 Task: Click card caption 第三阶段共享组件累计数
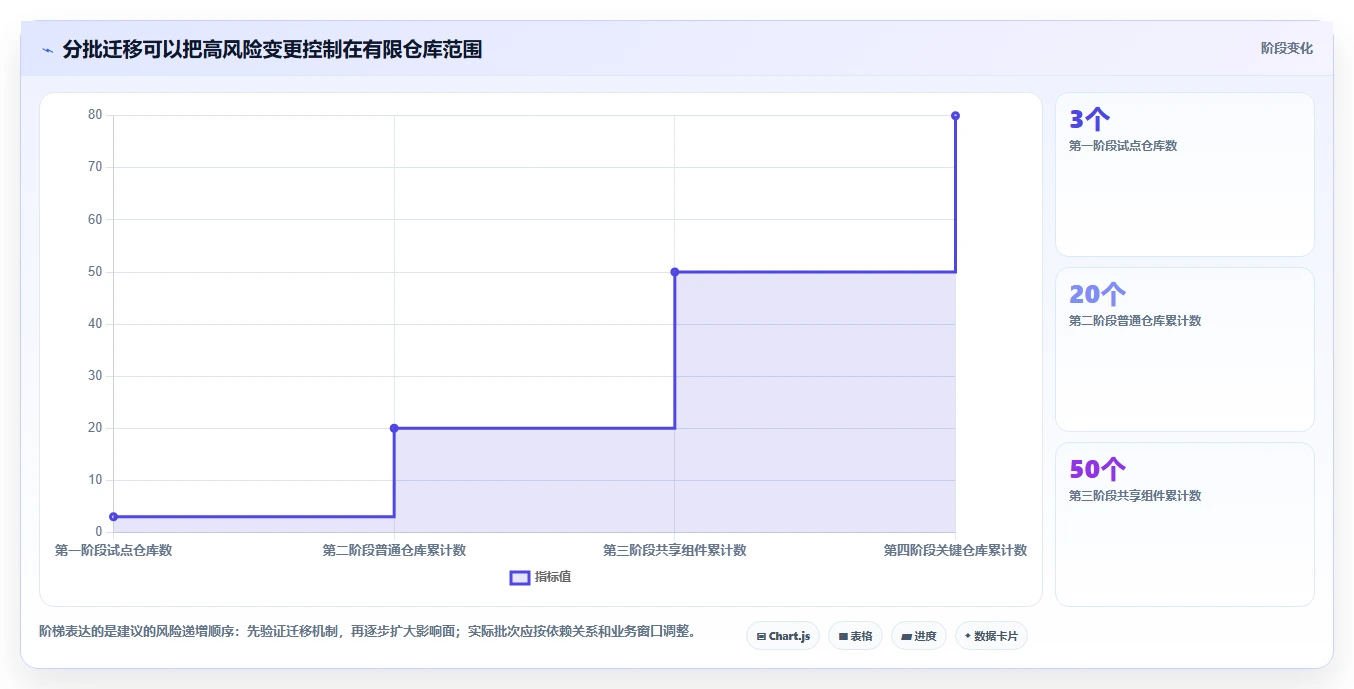tap(1135, 496)
